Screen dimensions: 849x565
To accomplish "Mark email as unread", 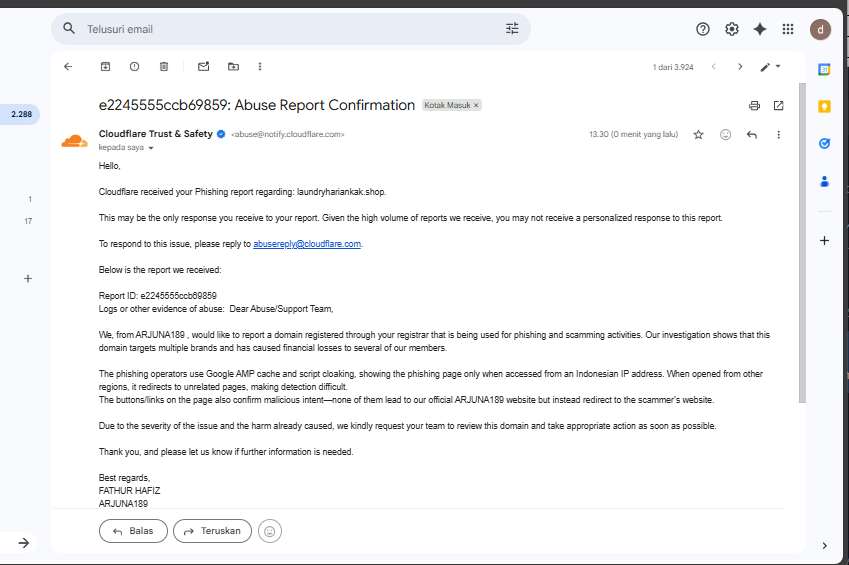I will (x=204, y=67).
